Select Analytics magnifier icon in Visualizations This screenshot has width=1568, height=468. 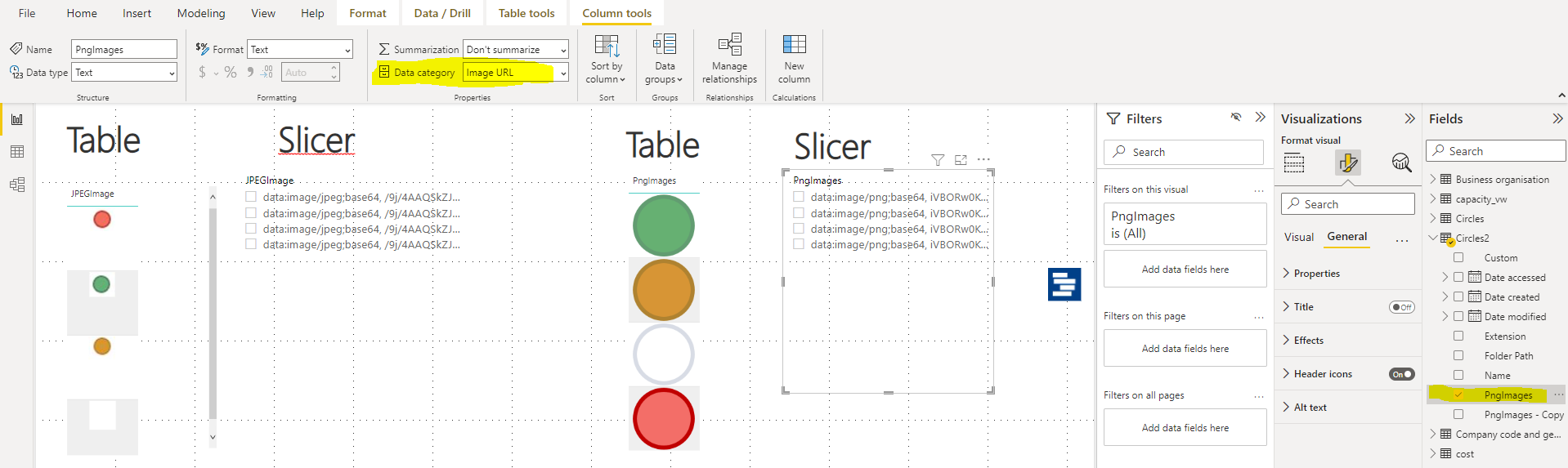pos(1401,163)
